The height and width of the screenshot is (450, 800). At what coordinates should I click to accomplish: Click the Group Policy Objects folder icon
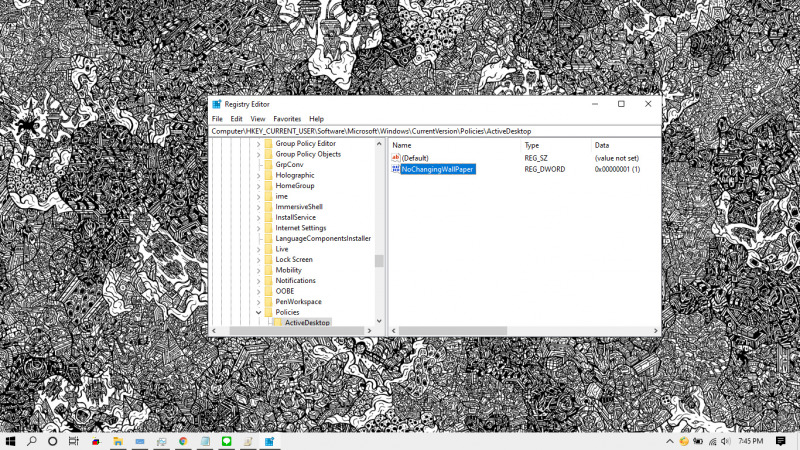[268, 154]
